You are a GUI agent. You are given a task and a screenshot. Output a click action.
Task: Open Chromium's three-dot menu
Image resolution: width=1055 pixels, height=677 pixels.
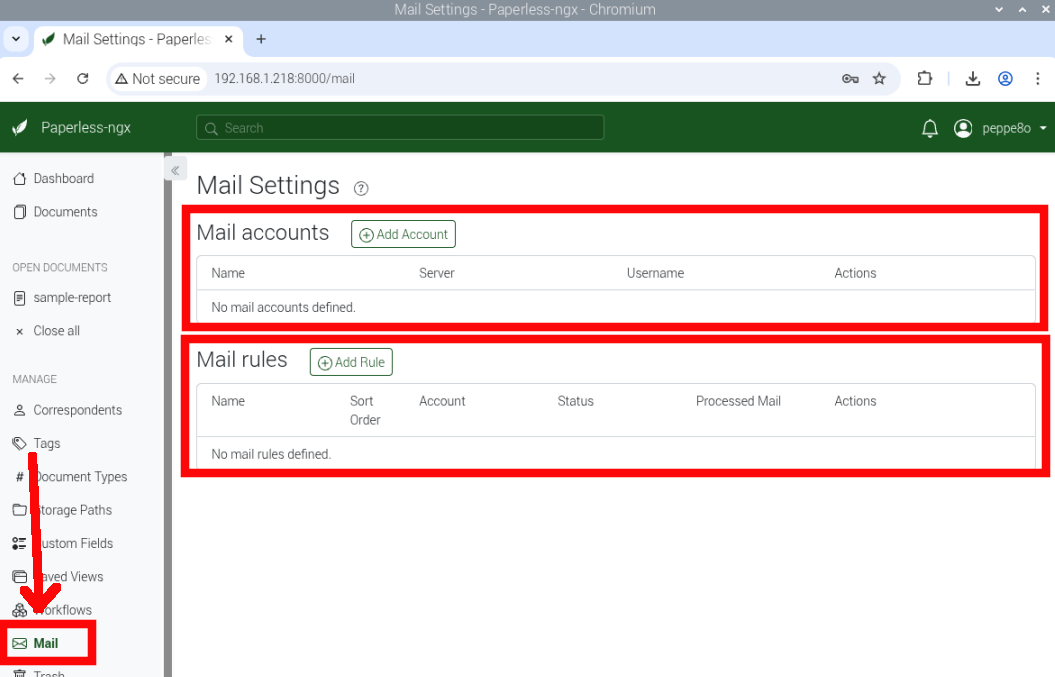[x=1039, y=78]
